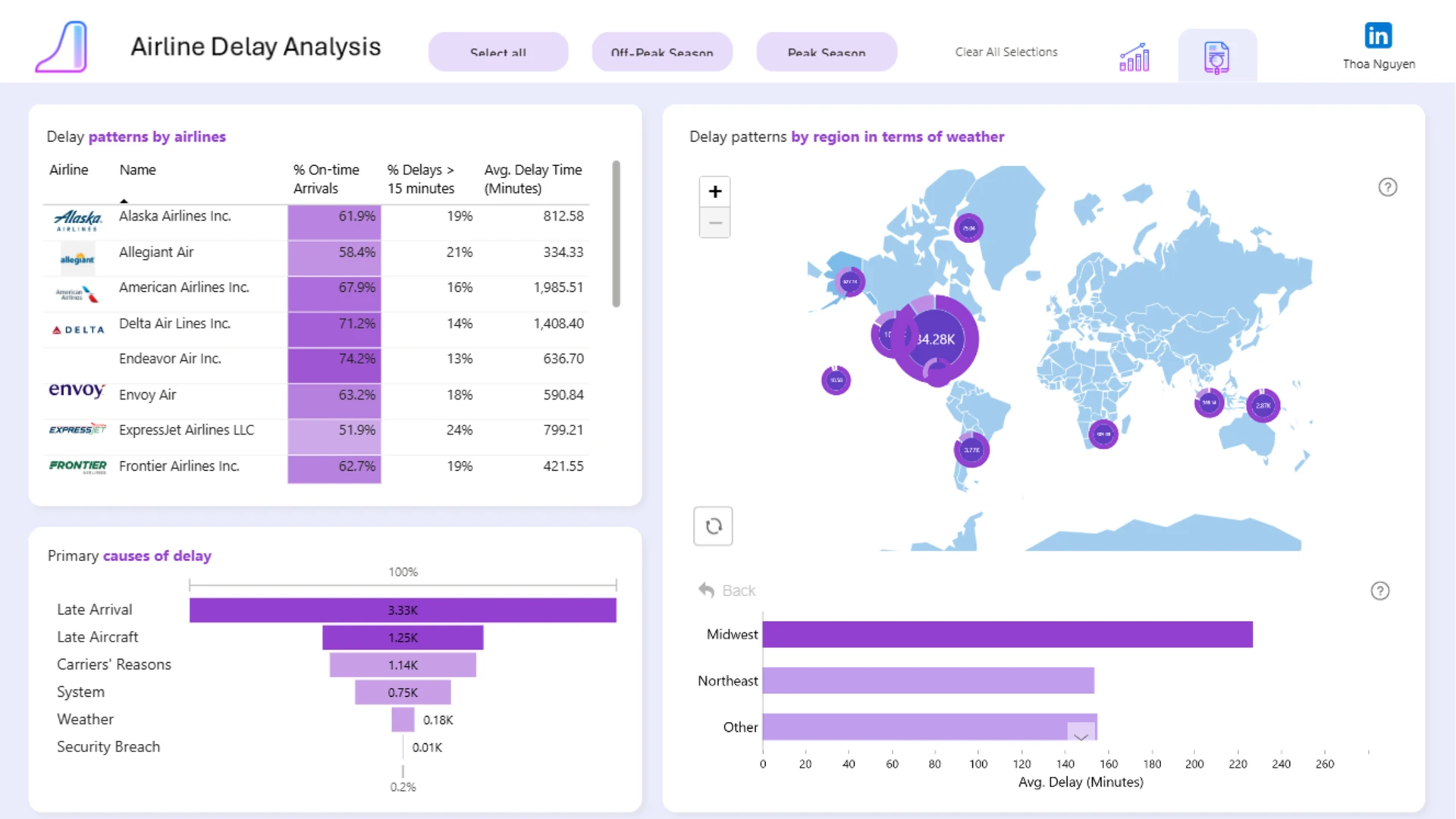This screenshot has height=819, width=1456.
Task: Select the Late Arrival funnel bar
Action: tap(403, 610)
